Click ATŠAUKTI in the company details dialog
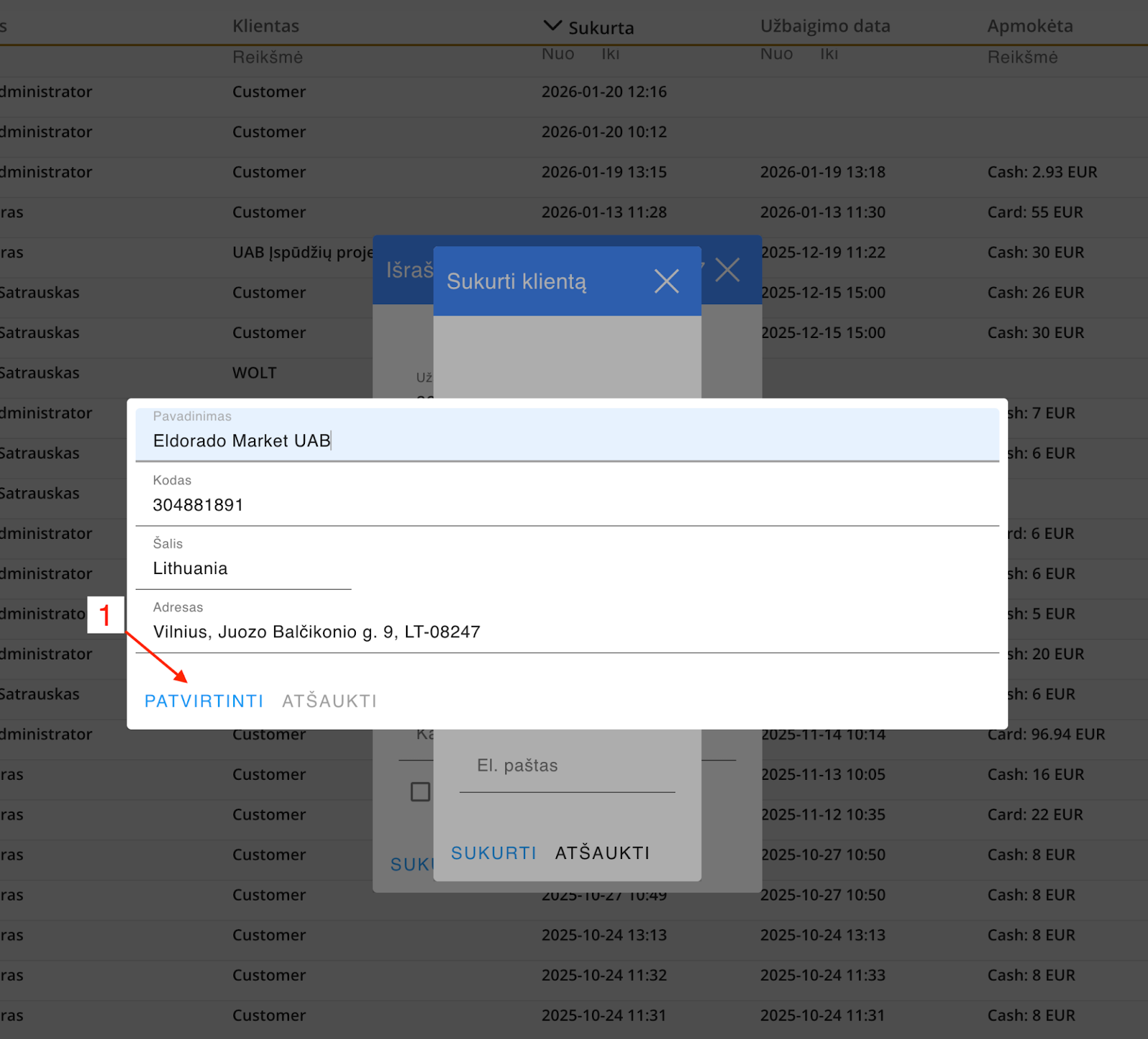 [329, 701]
